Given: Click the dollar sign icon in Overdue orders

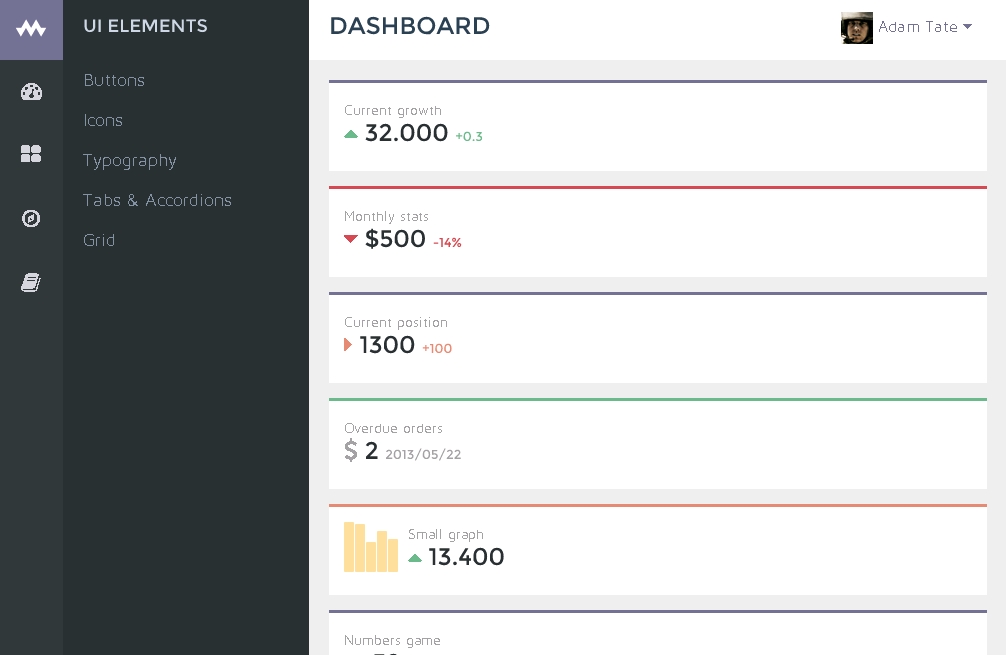Looking at the screenshot, I should click(x=351, y=451).
